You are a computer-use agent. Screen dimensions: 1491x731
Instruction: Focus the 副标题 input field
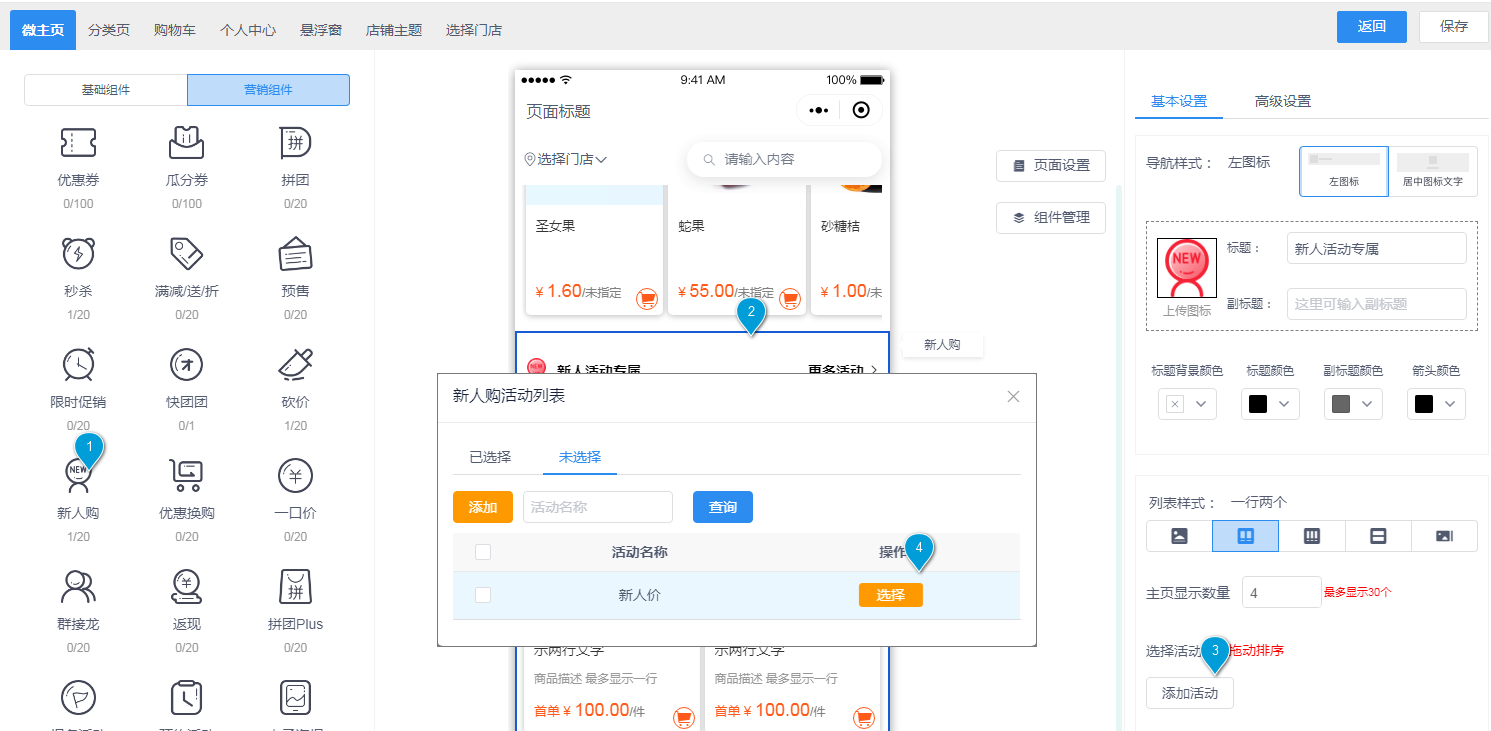[1377, 304]
